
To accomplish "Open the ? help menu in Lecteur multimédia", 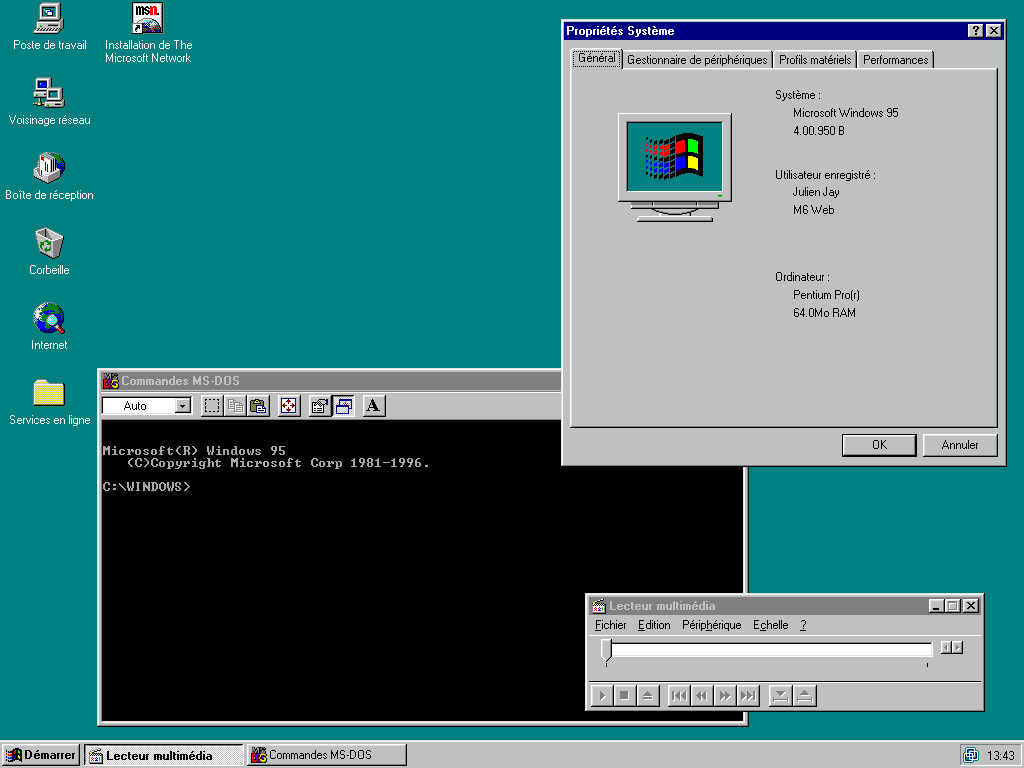I will [803, 625].
